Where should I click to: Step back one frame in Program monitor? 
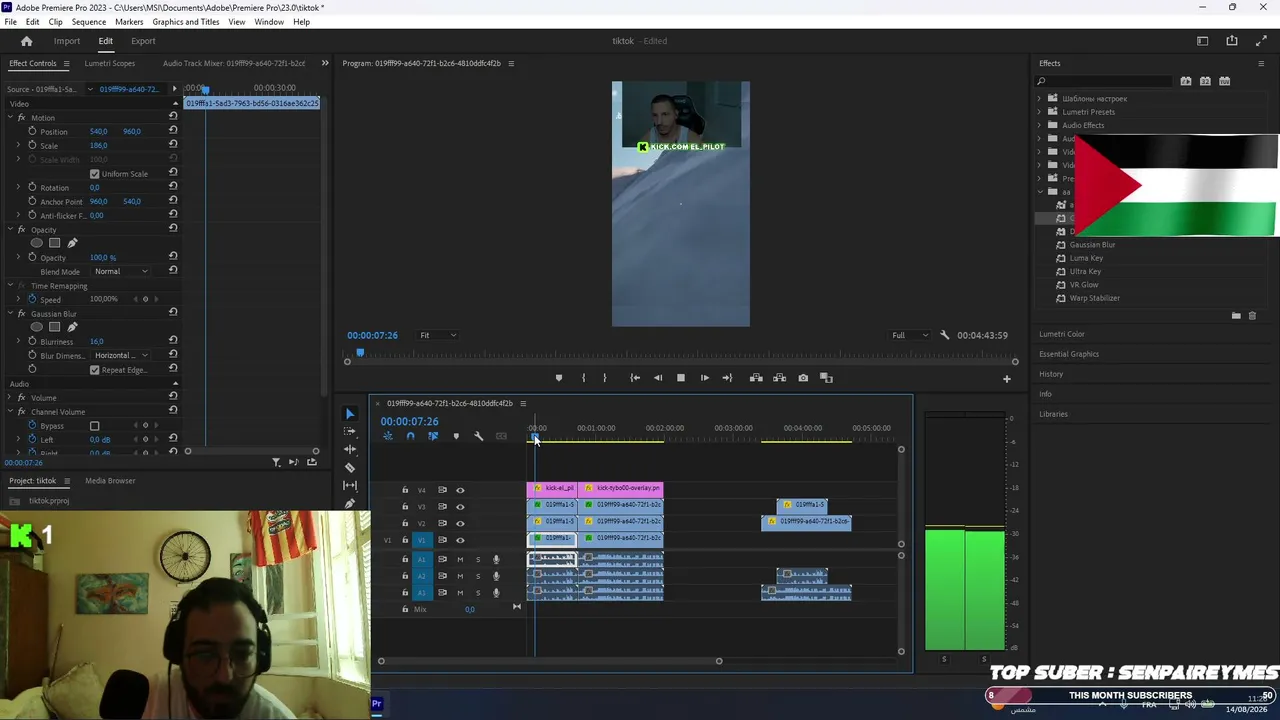[657, 378]
